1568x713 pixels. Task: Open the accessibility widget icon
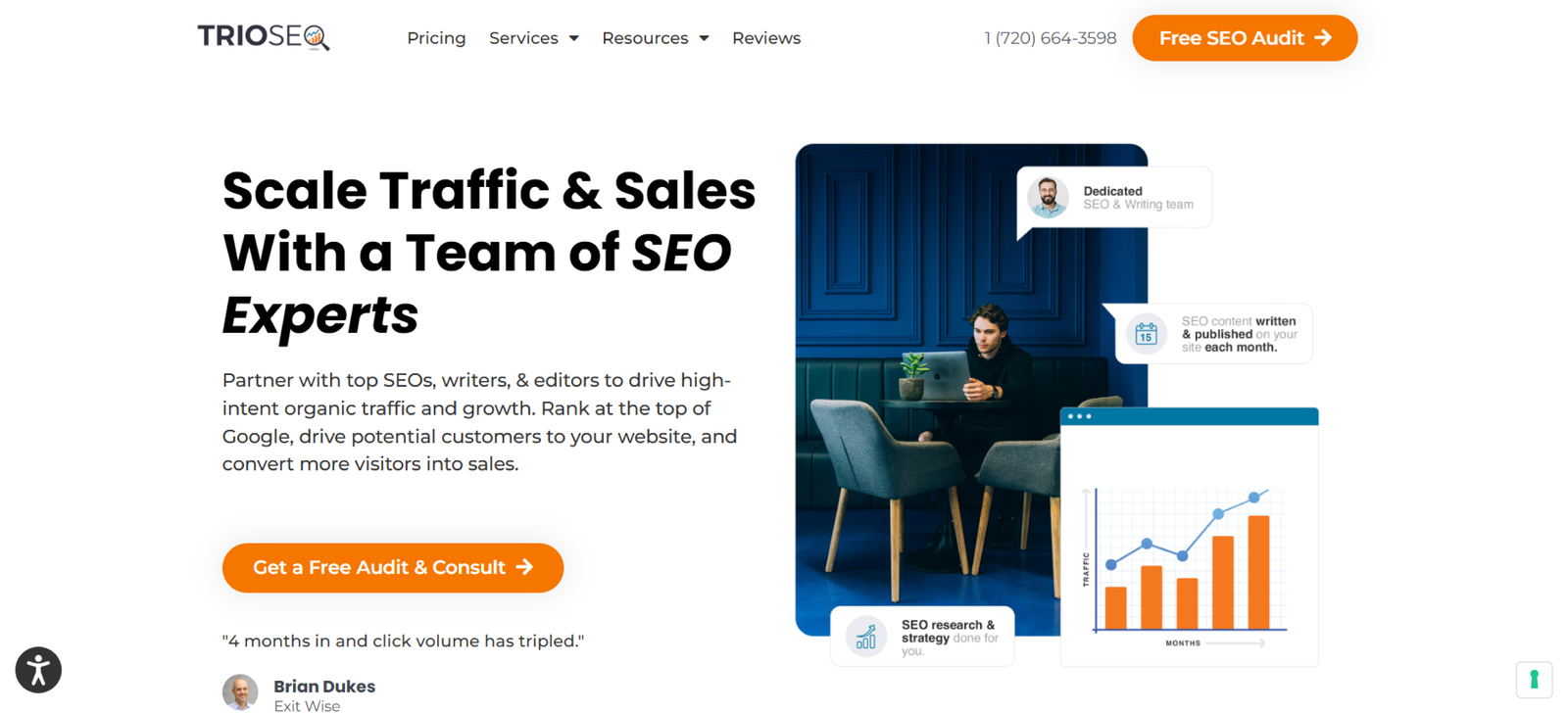(x=38, y=670)
